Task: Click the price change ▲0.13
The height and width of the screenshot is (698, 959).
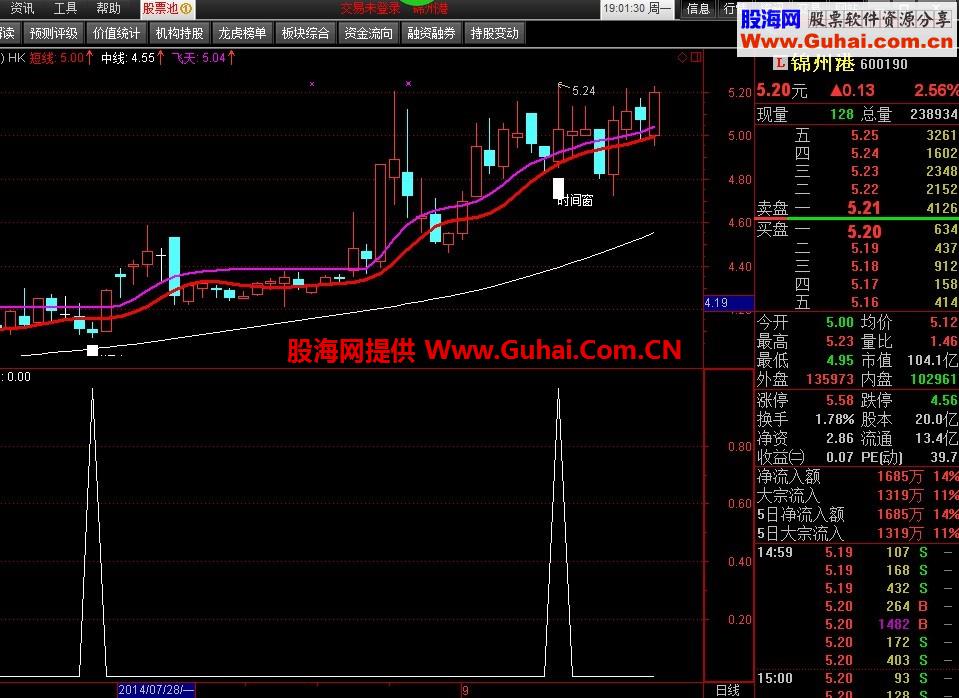Action: [852, 91]
